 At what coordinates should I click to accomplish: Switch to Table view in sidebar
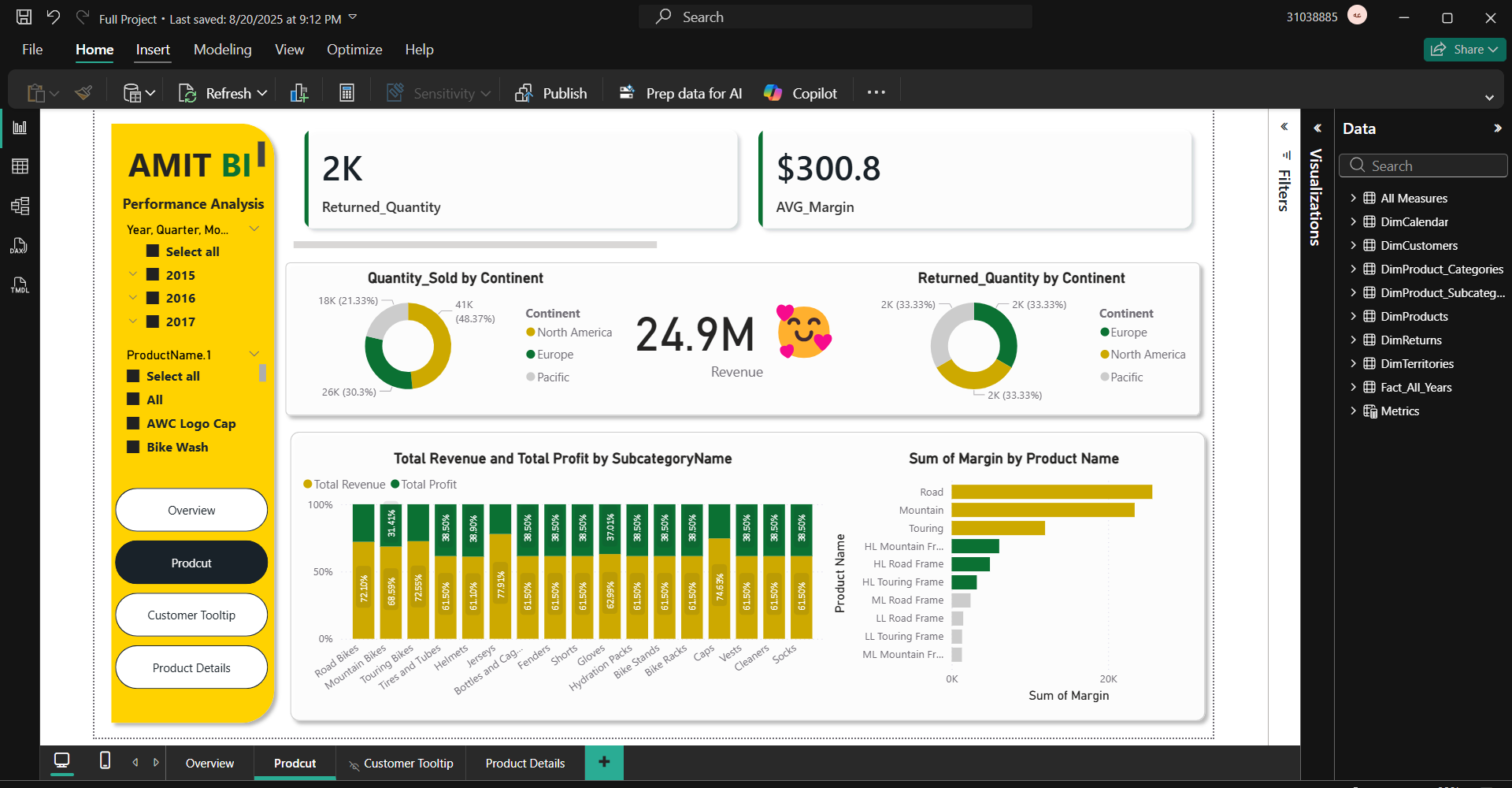click(x=20, y=166)
